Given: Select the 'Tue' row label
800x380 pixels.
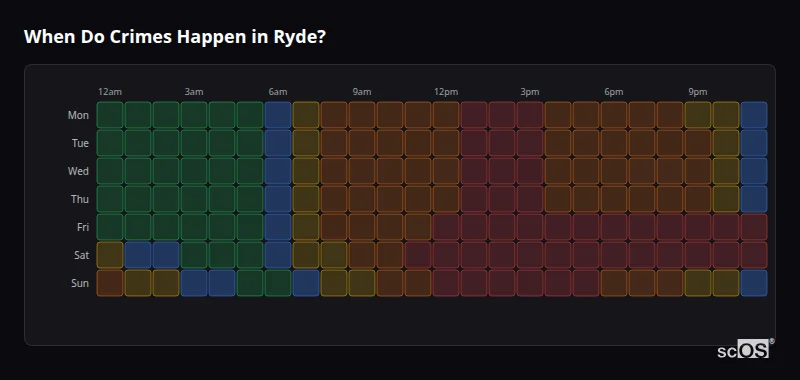Looking at the screenshot, I should [x=80, y=143].
